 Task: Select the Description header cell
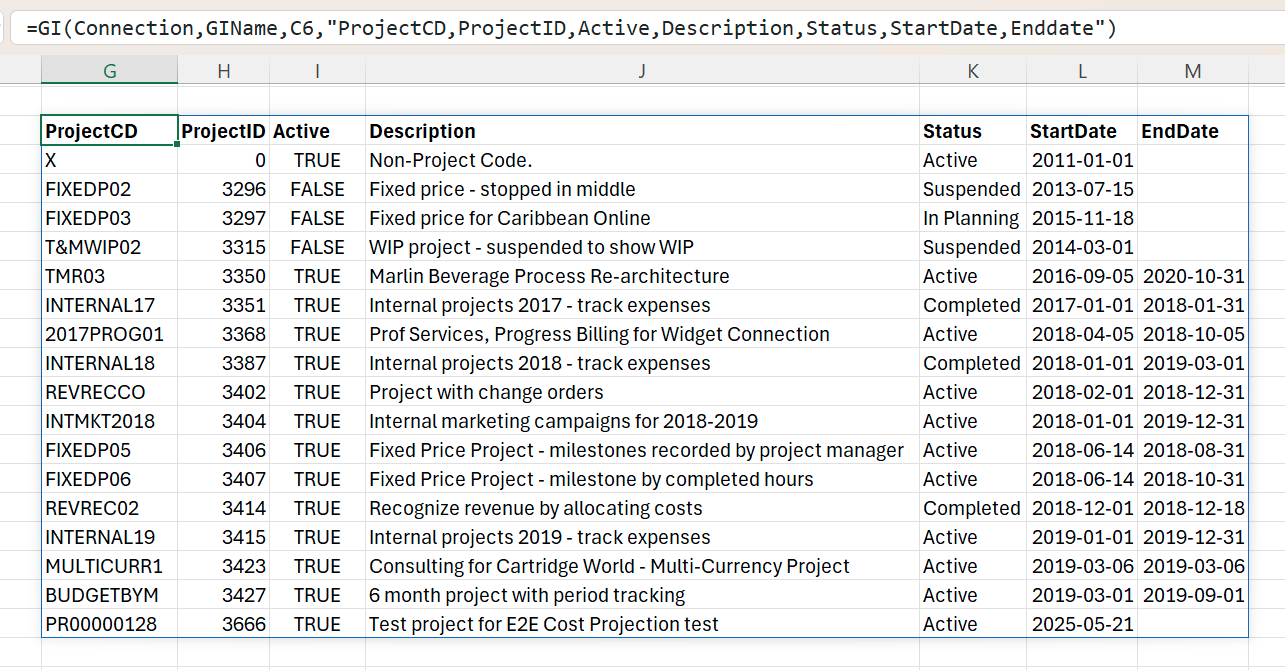642,131
